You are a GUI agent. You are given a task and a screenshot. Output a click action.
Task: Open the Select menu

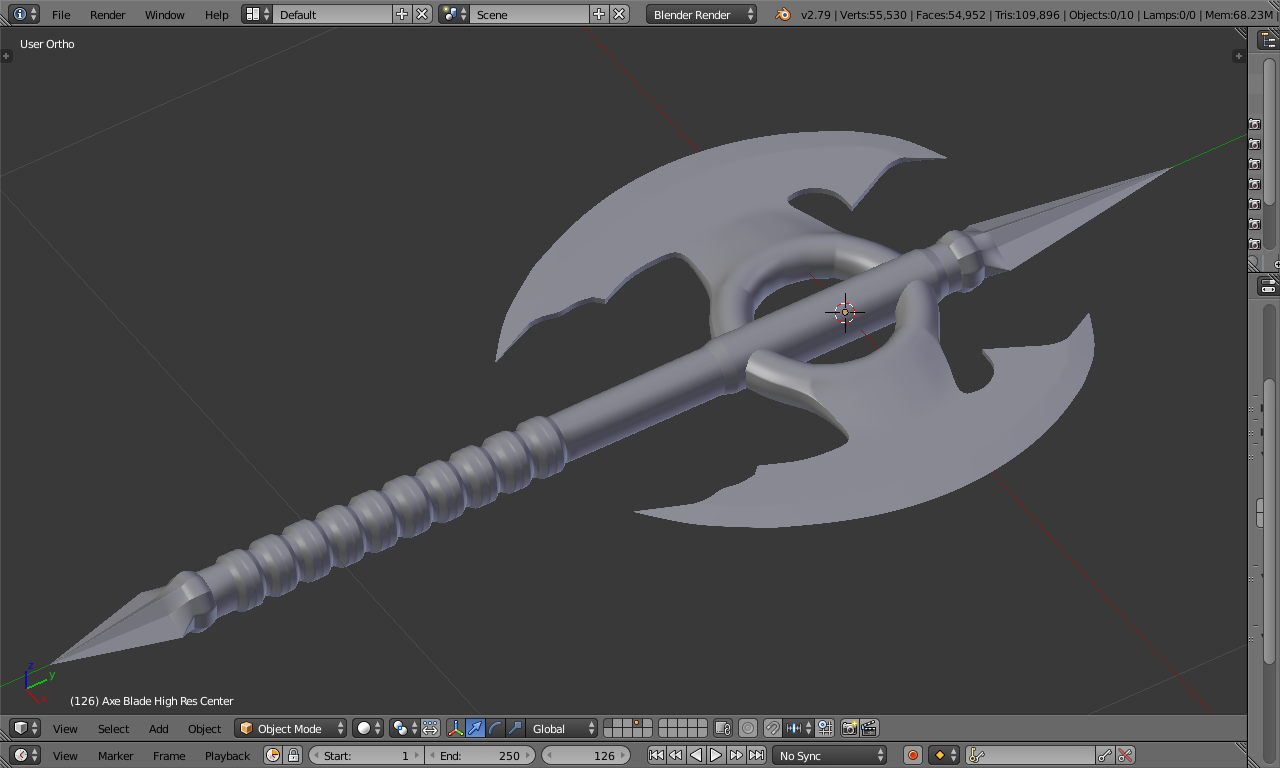click(x=113, y=729)
